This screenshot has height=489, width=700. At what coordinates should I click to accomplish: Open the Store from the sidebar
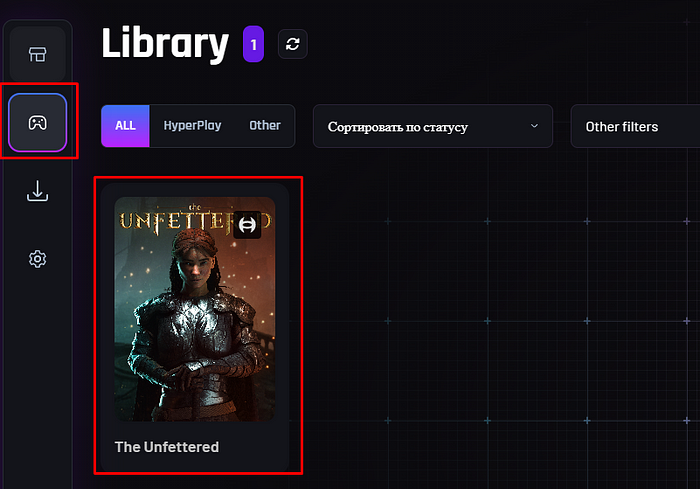point(38,54)
